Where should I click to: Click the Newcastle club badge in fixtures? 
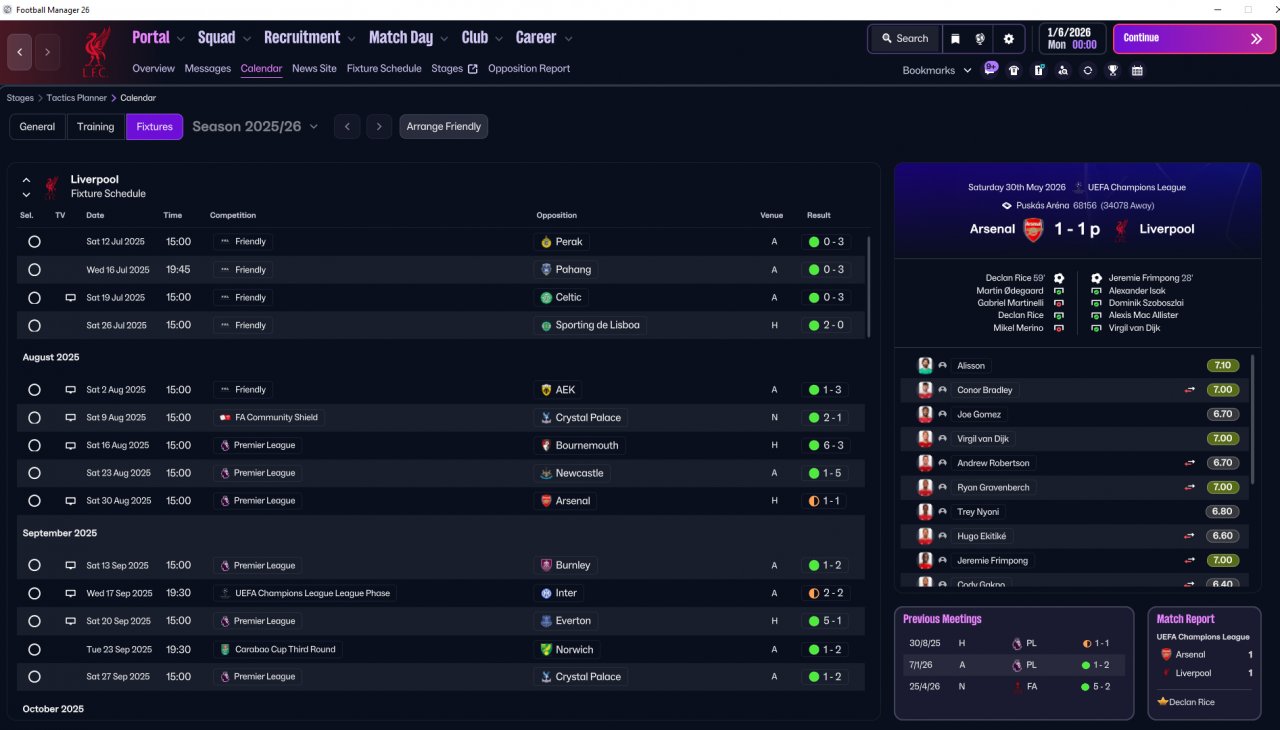546,473
